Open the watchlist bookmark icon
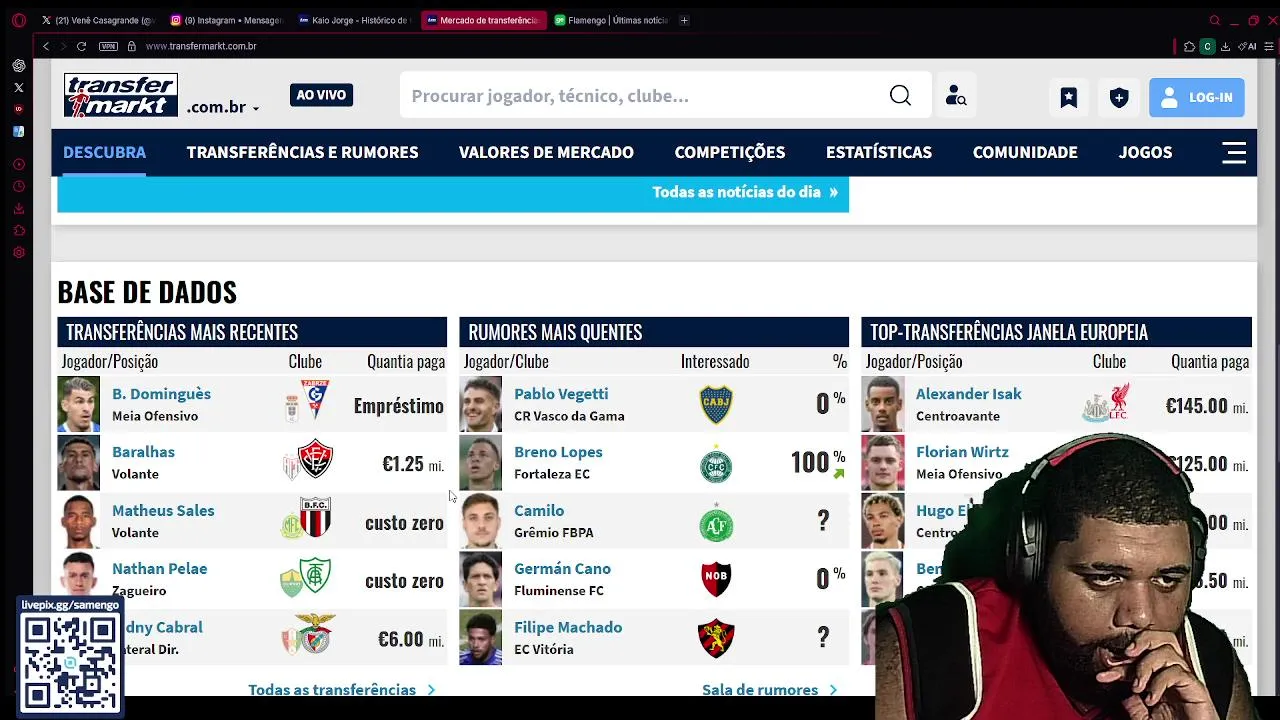The image size is (1280, 720). (1069, 97)
